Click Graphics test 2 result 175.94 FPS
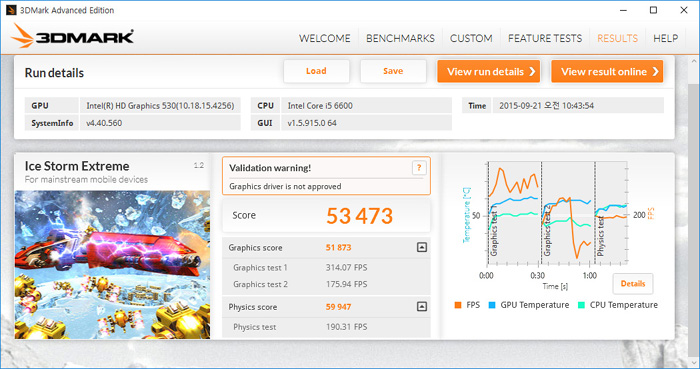Image resolution: width=700 pixels, height=369 pixels. [346, 284]
